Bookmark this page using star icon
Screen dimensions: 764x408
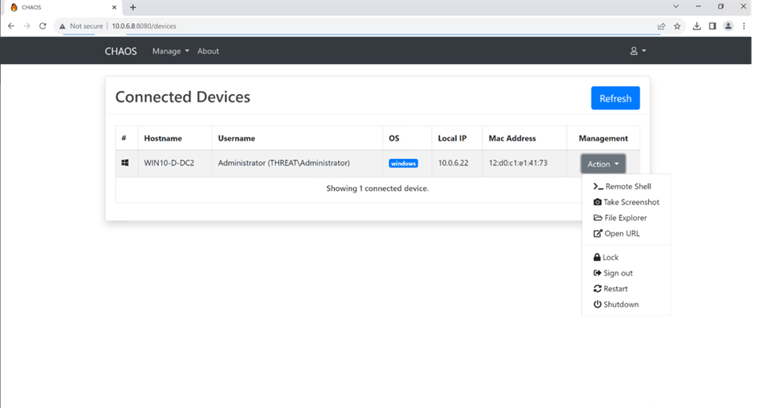coord(677,26)
